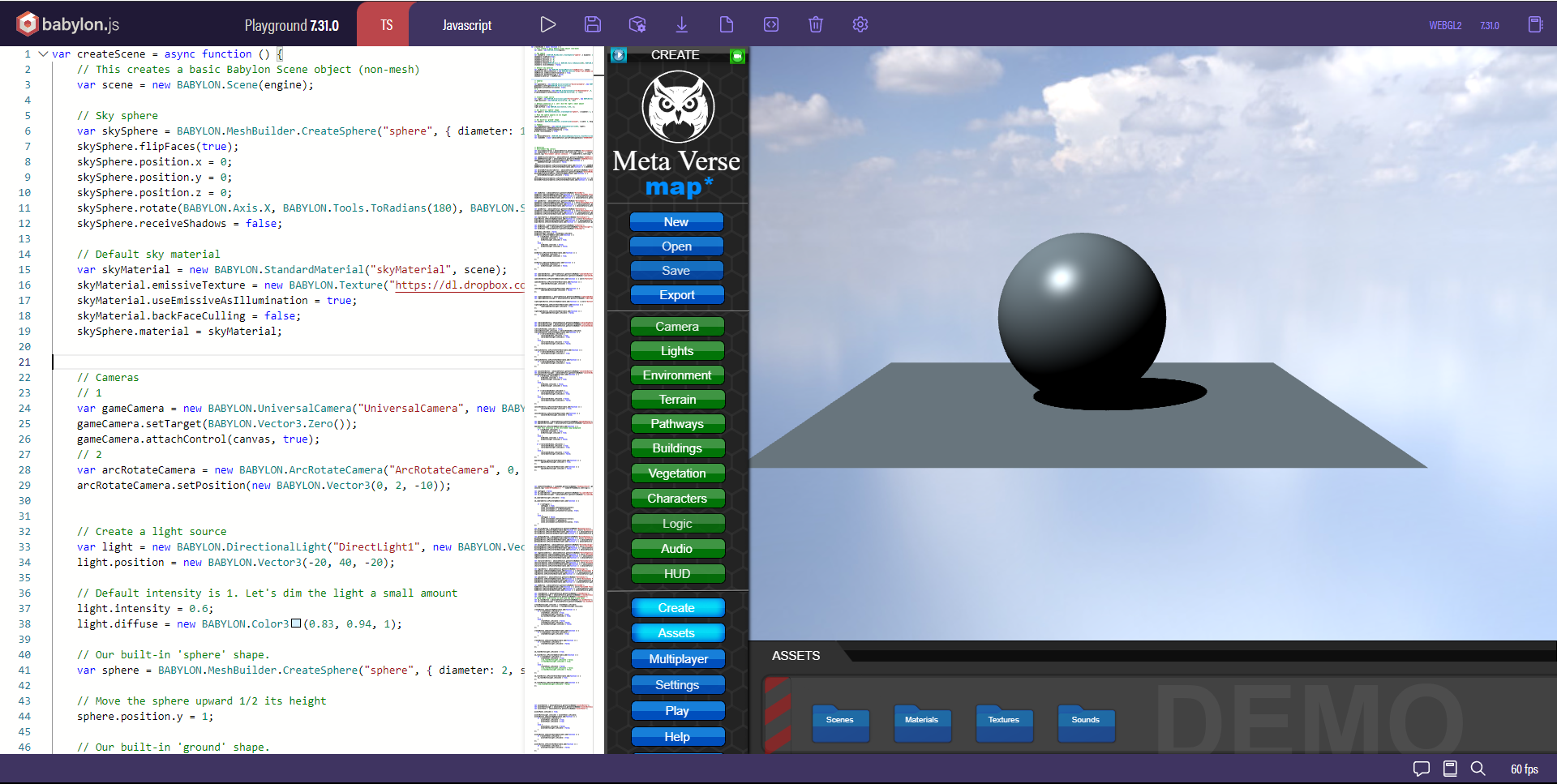Open the Sounds asset folder
This screenshot has height=784, width=1557.
pos(1086,722)
